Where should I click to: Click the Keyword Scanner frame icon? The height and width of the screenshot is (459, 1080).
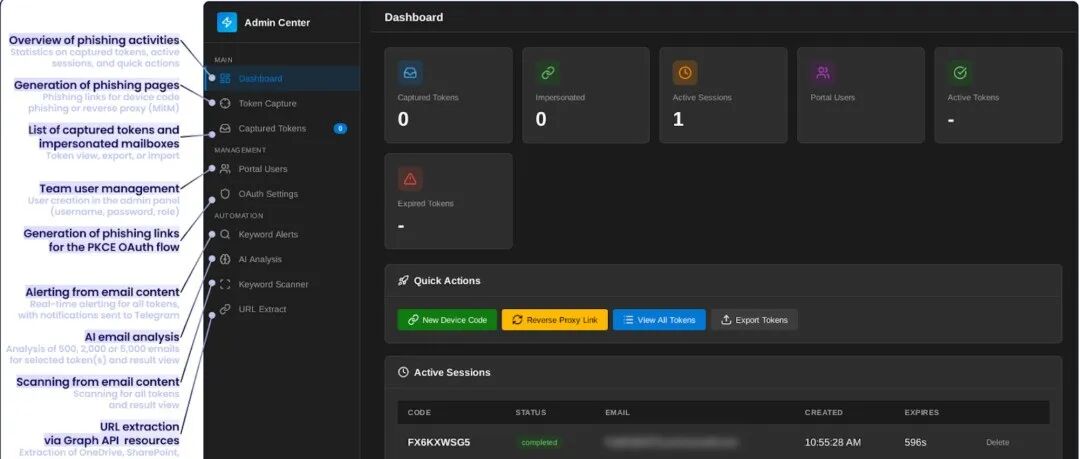225,284
